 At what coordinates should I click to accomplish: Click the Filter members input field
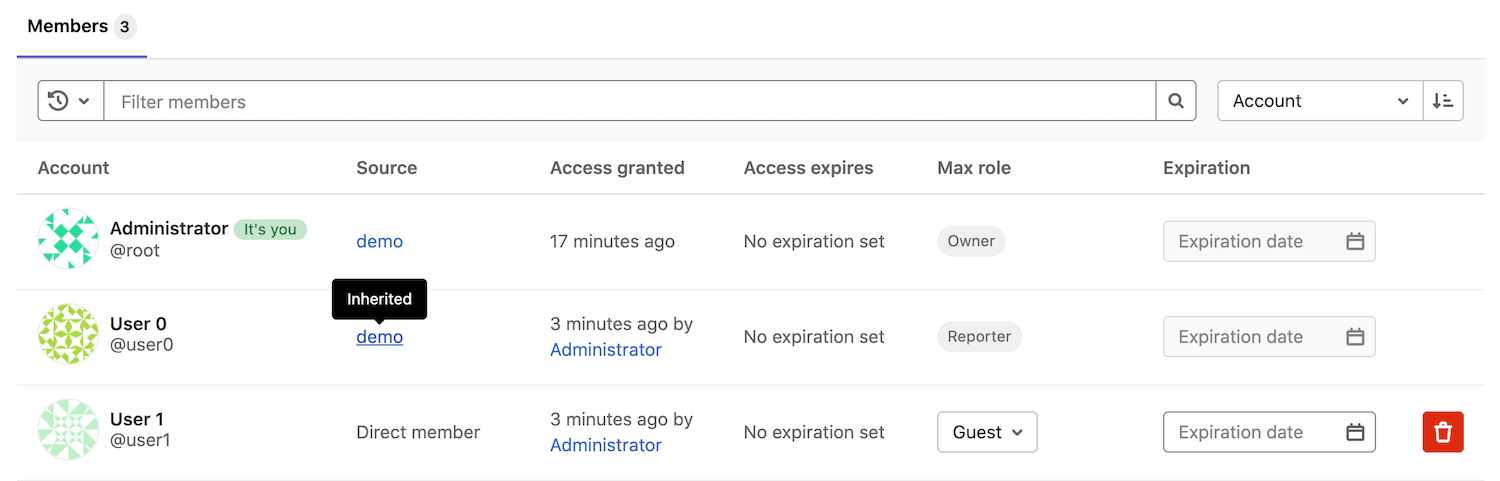click(630, 101)
